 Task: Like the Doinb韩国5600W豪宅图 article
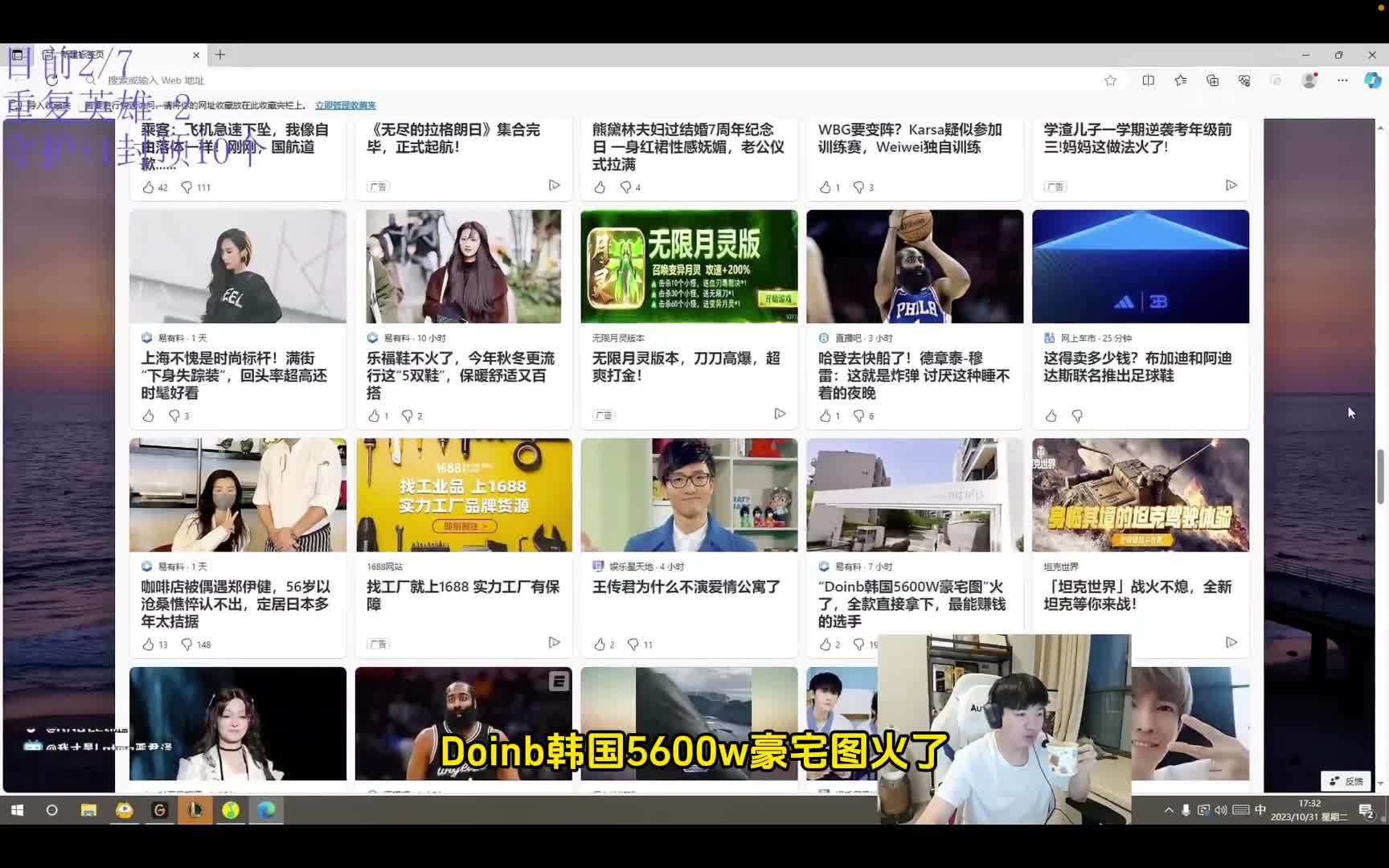[x=825, y=645]
